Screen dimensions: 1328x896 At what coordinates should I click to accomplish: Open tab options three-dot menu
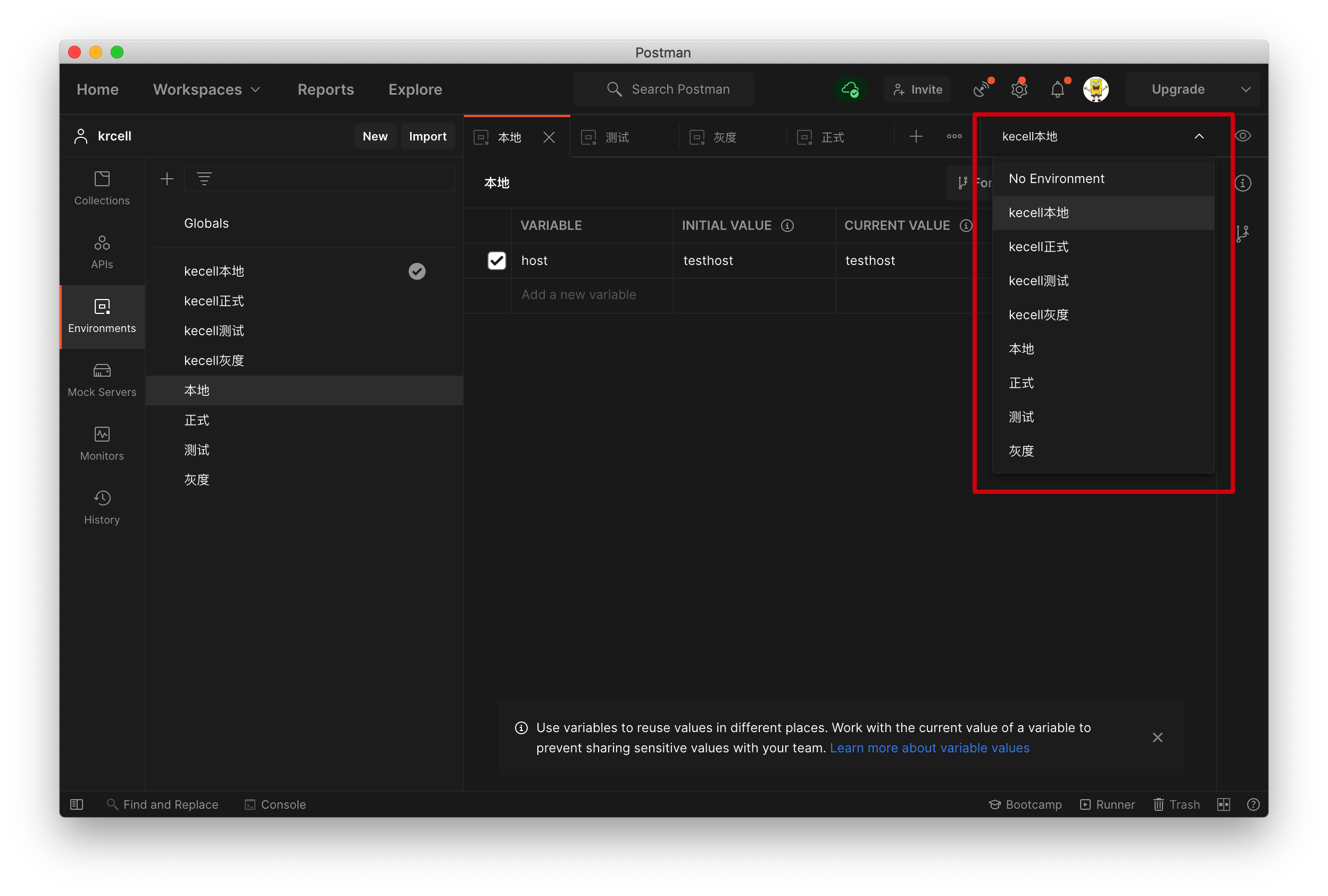[x=954, y=136]
